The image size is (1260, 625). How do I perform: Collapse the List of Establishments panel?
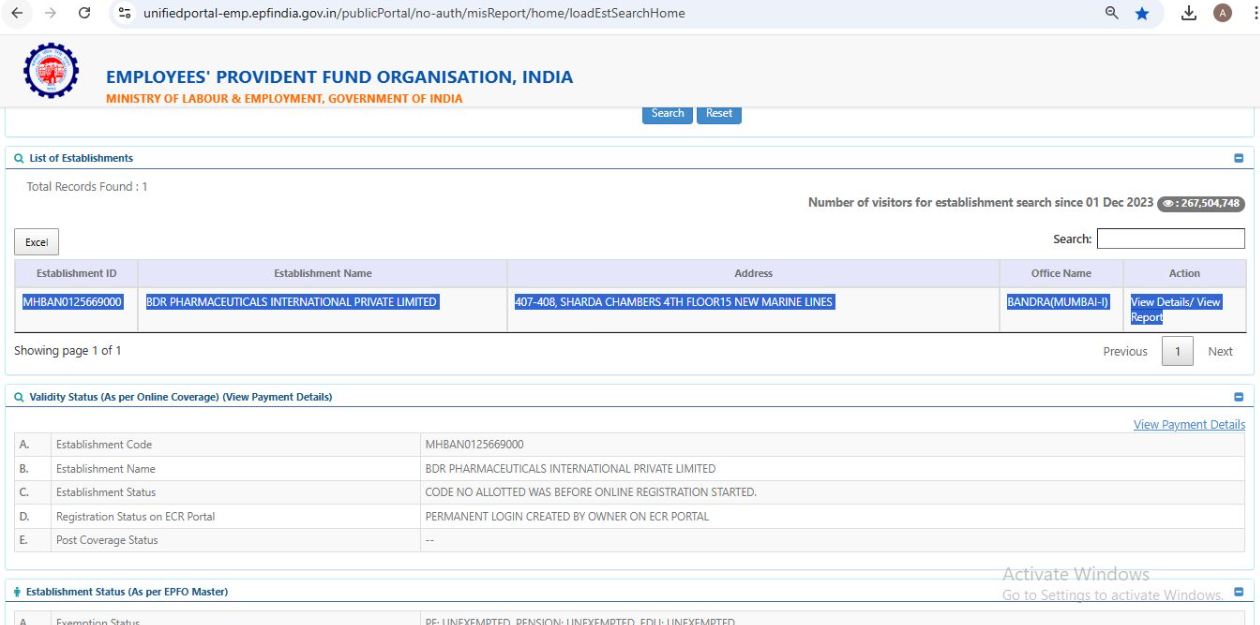(1239, 158)
